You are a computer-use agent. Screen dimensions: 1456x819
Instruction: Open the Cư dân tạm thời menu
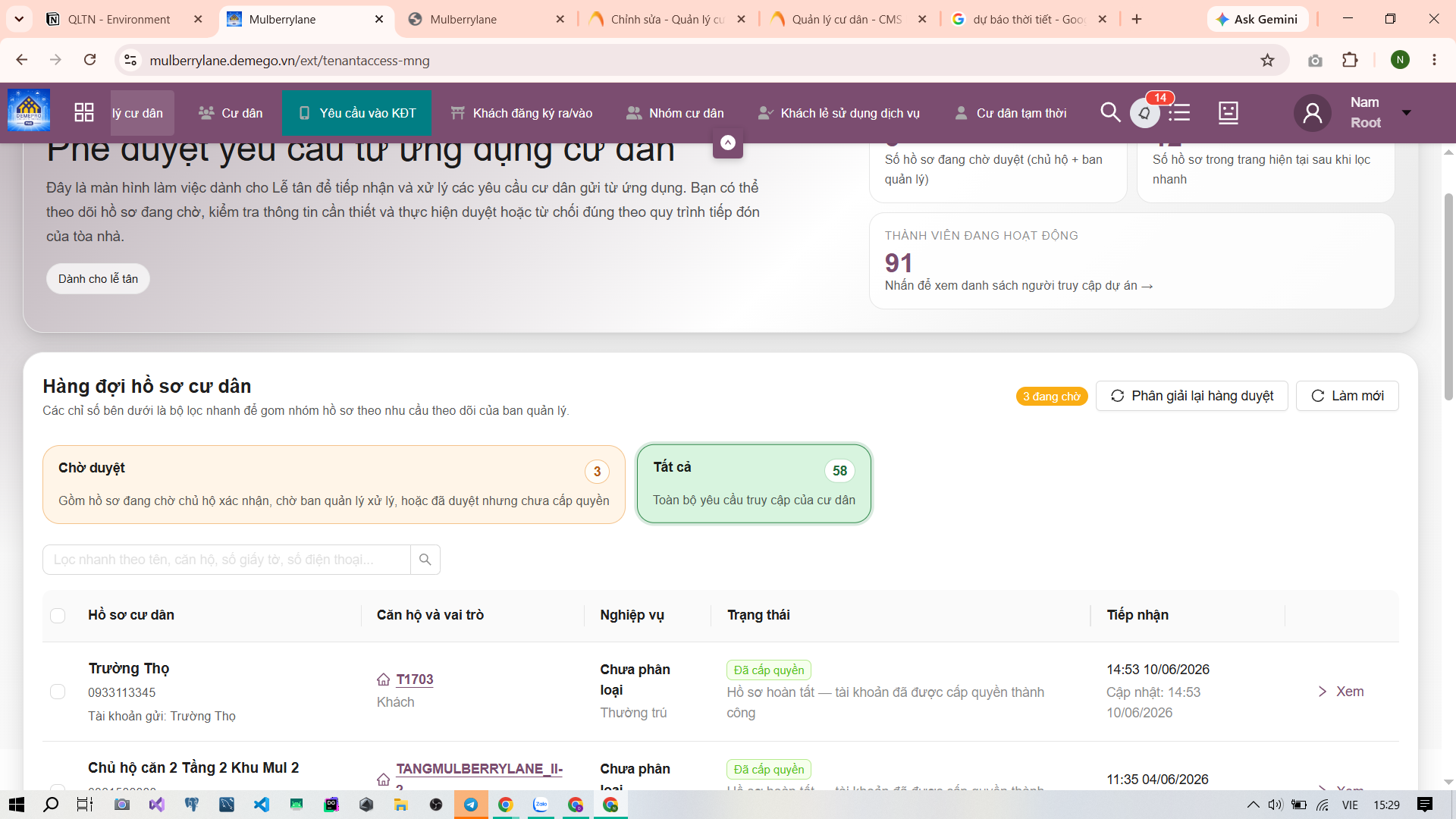pos(1011,113)
